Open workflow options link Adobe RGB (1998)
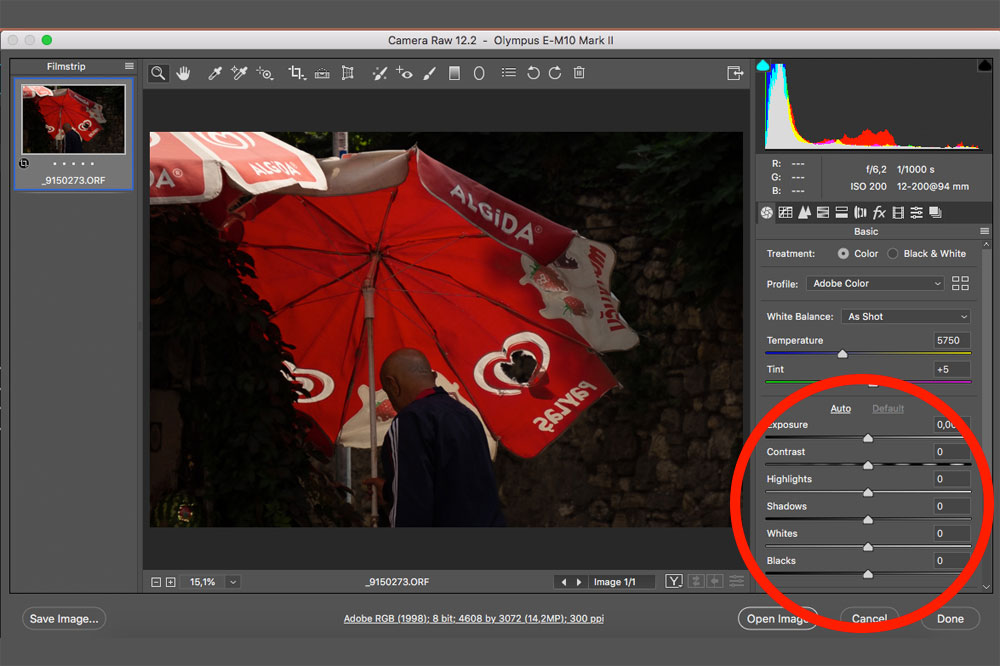 [x=474, y=618]
